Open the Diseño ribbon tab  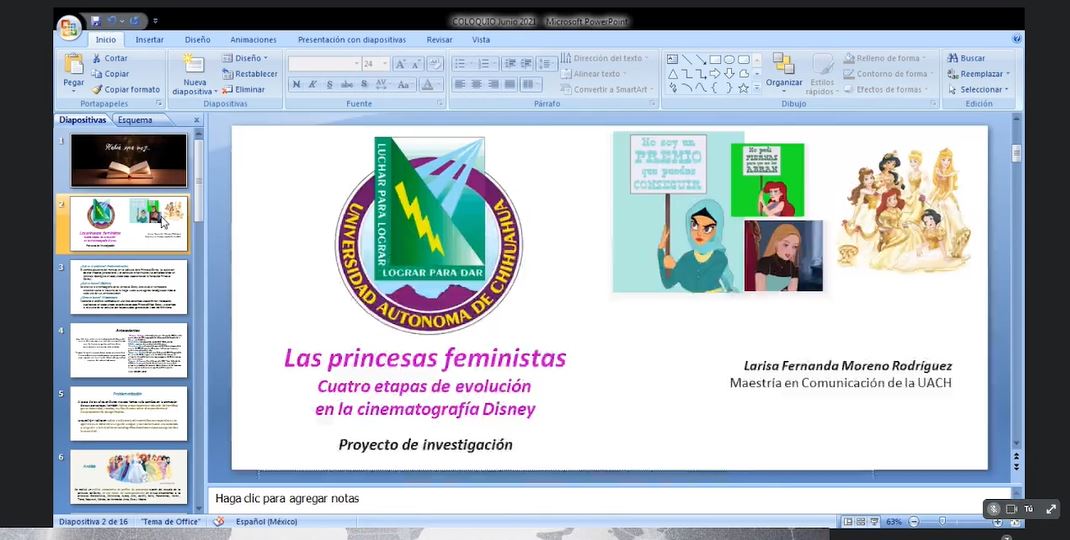click(x=197, y=40)
